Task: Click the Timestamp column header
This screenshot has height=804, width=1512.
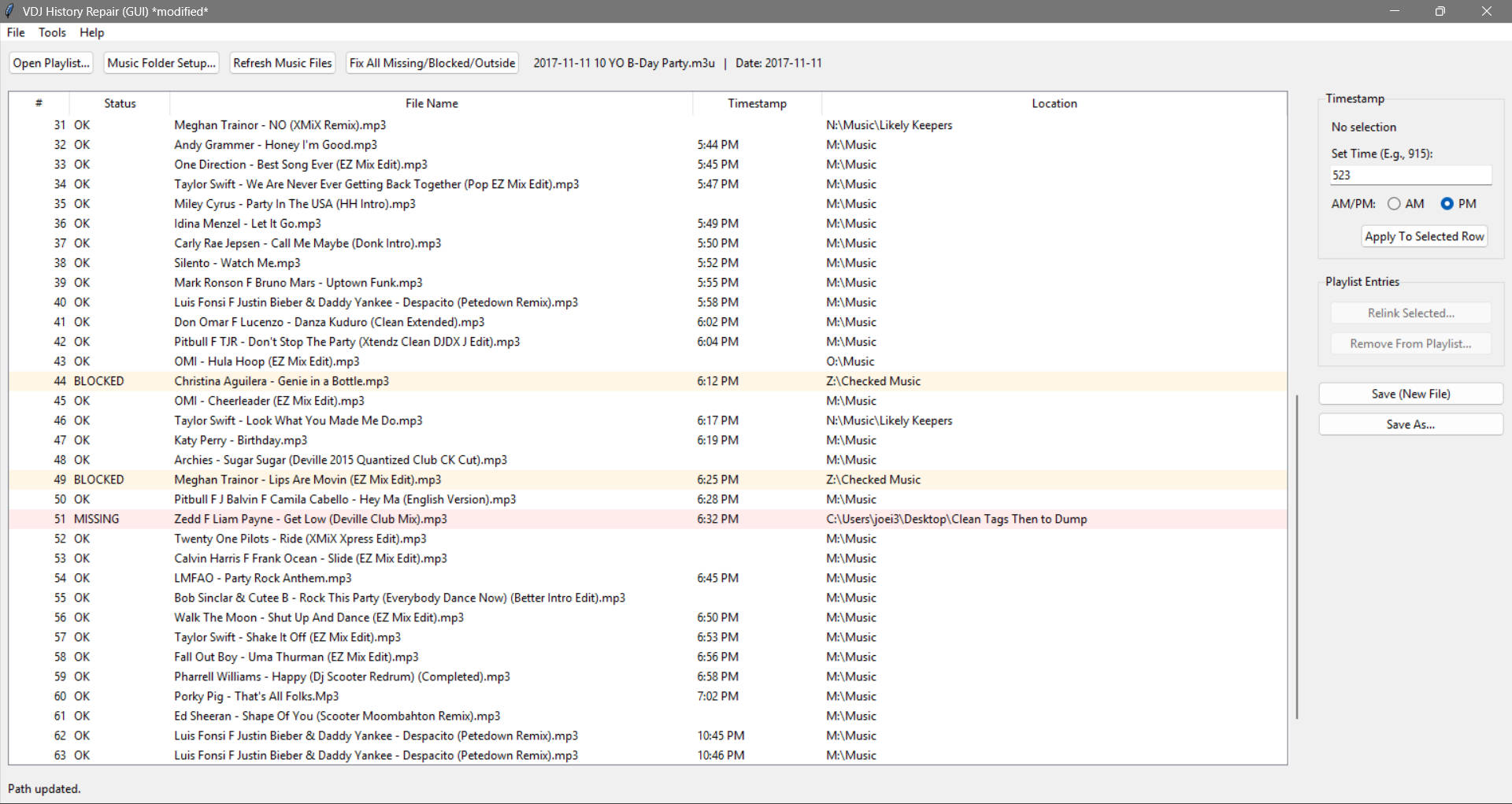Action: (757, 103)
